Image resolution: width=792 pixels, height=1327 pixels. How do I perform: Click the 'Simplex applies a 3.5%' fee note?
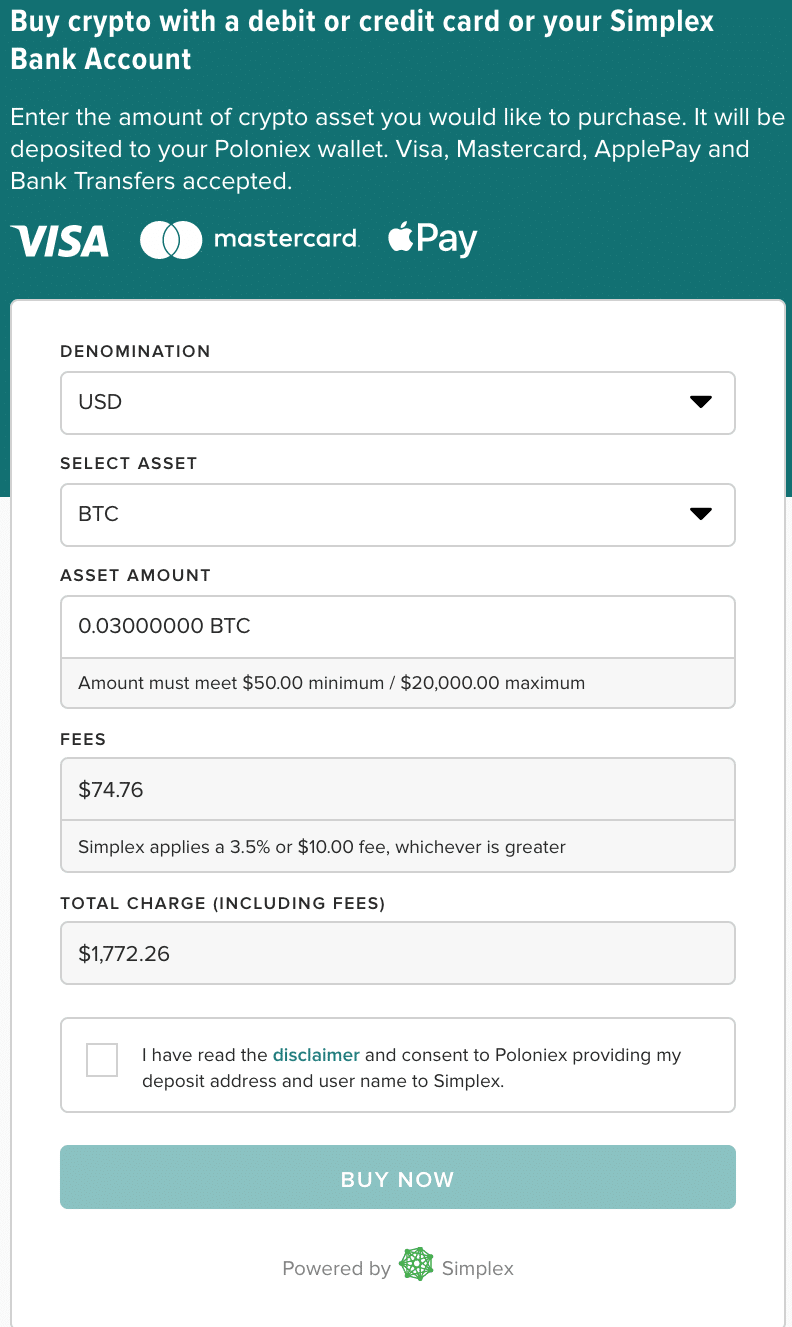[322, 847]
